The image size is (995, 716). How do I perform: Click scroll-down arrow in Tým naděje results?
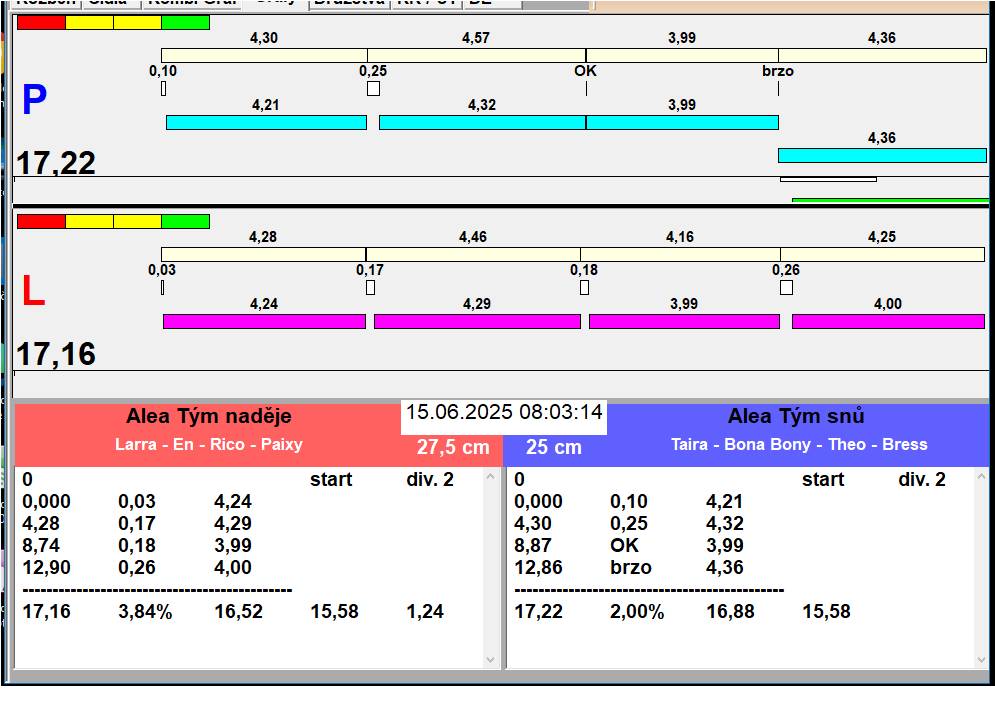490,659
